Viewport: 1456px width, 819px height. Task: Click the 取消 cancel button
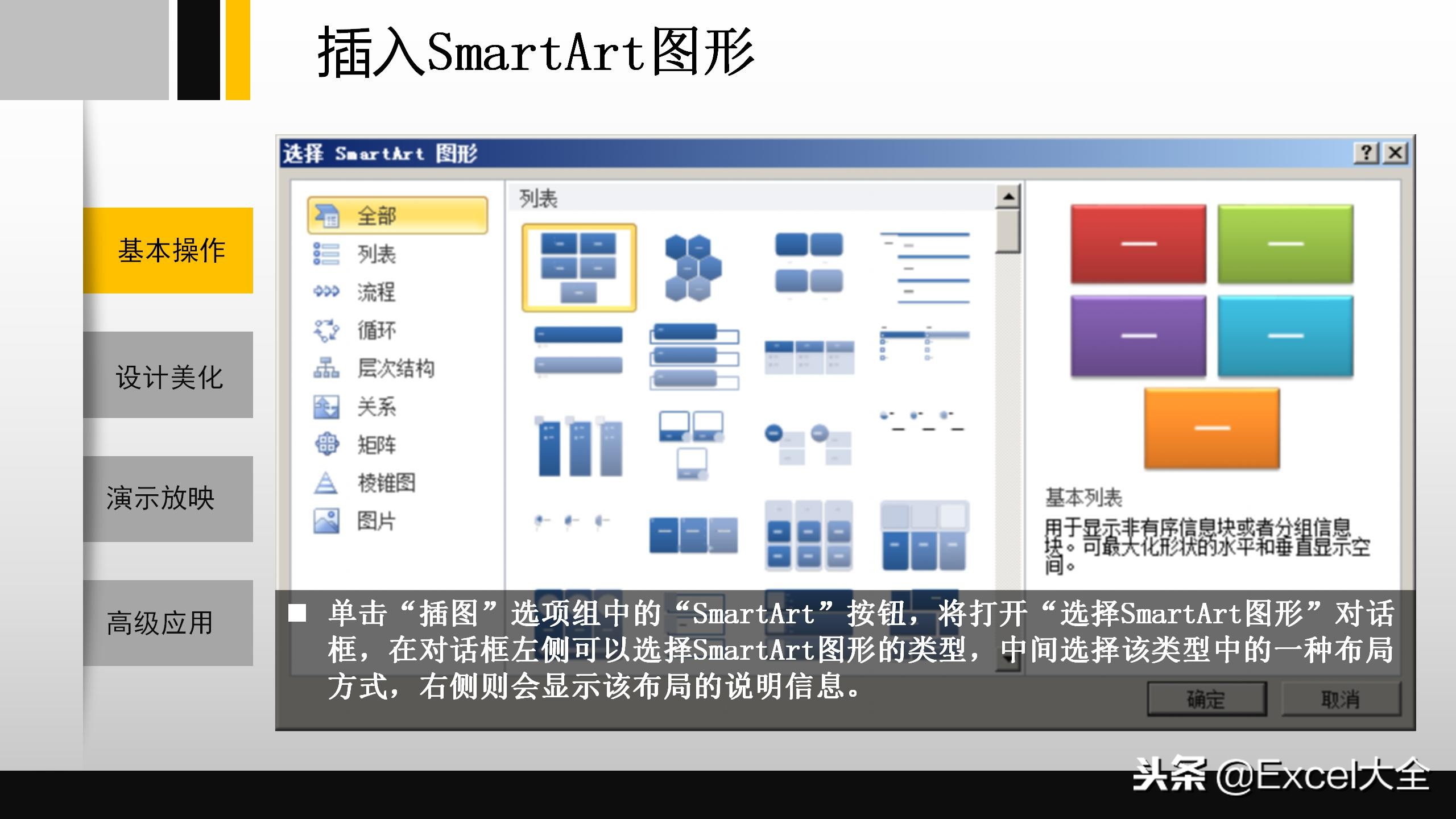[1341, 699]
